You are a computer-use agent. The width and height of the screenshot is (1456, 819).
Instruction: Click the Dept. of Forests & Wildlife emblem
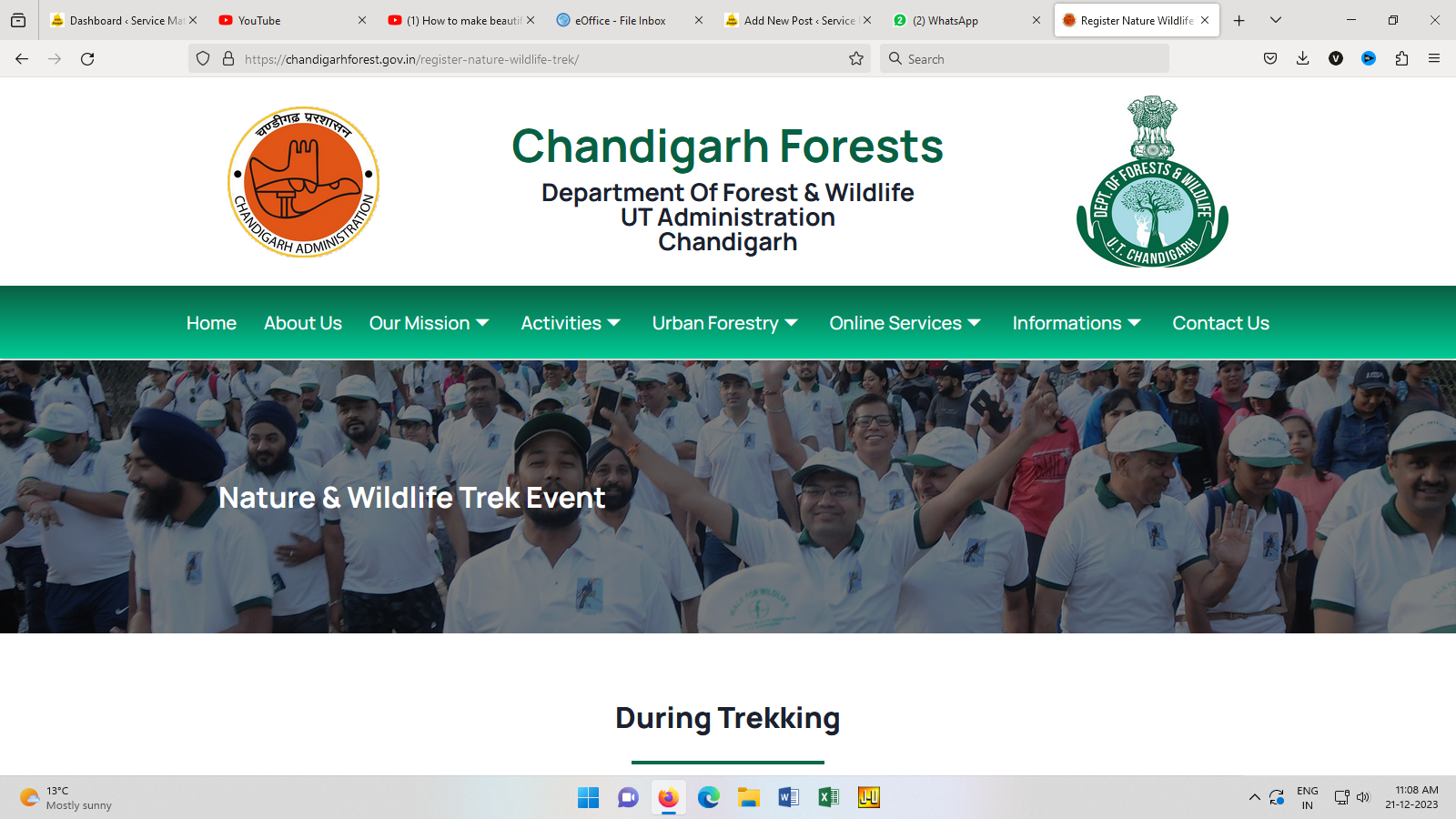coord(1153,181)
